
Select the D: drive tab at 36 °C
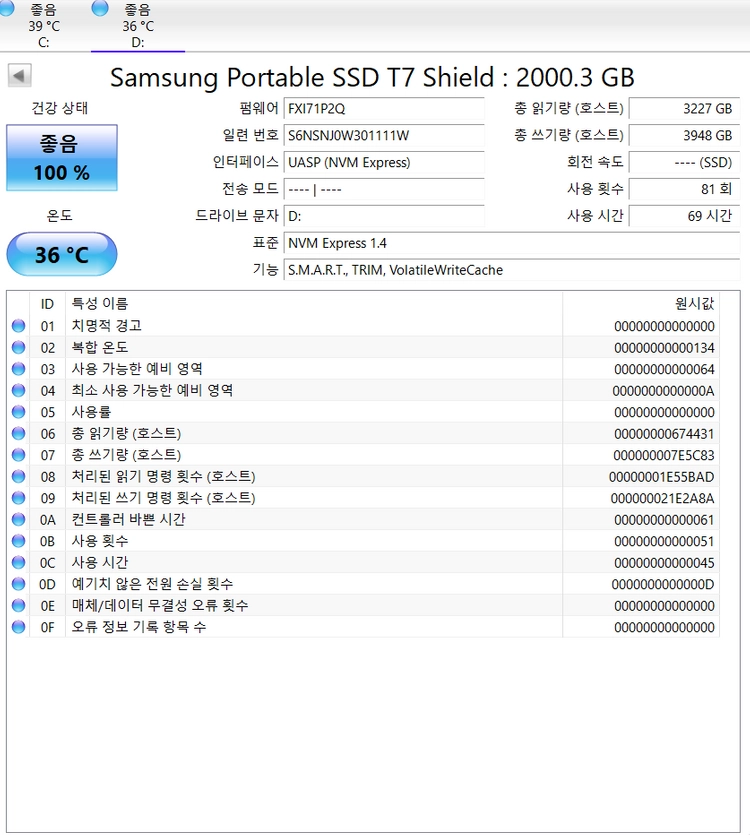tap(138, 25)
